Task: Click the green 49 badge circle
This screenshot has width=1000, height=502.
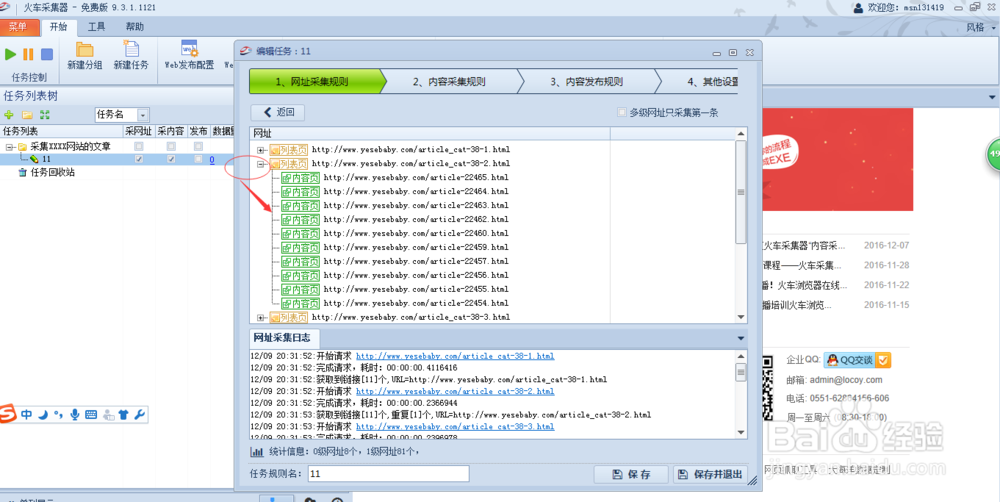Action: (x=994, y=154)
